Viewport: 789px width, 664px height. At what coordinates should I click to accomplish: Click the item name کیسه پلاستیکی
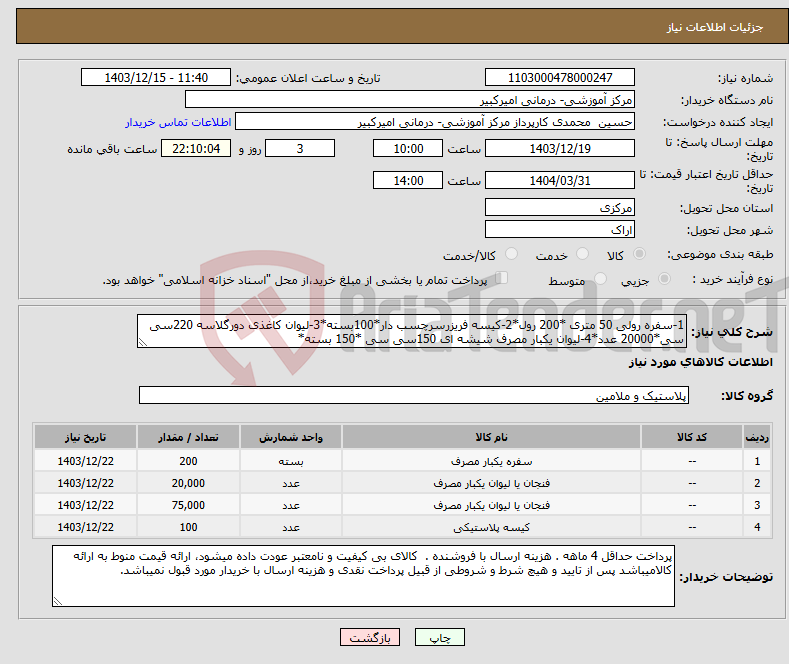point(491,528)
